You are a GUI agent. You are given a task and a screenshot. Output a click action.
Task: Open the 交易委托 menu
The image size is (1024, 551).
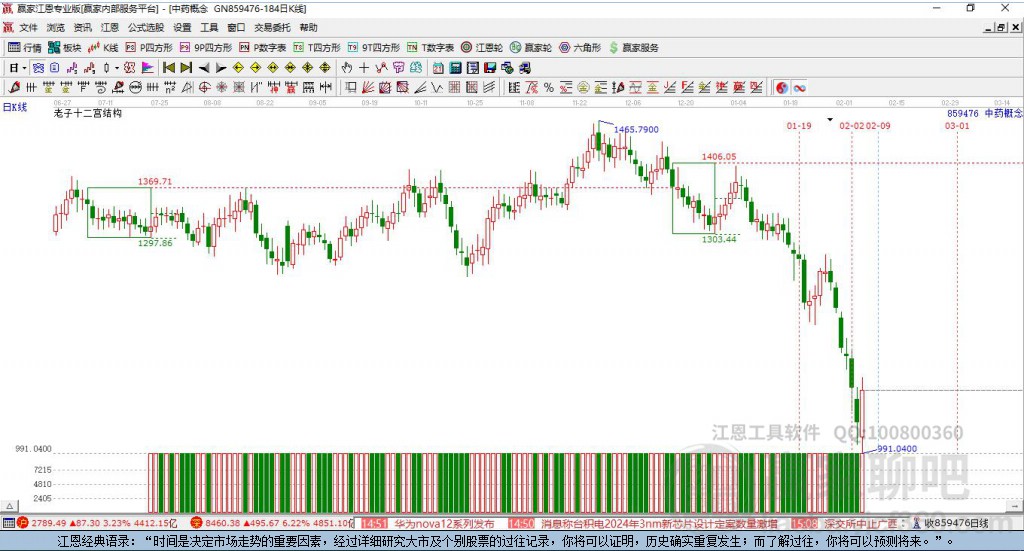pyautogui.click(x=272, y=28)
